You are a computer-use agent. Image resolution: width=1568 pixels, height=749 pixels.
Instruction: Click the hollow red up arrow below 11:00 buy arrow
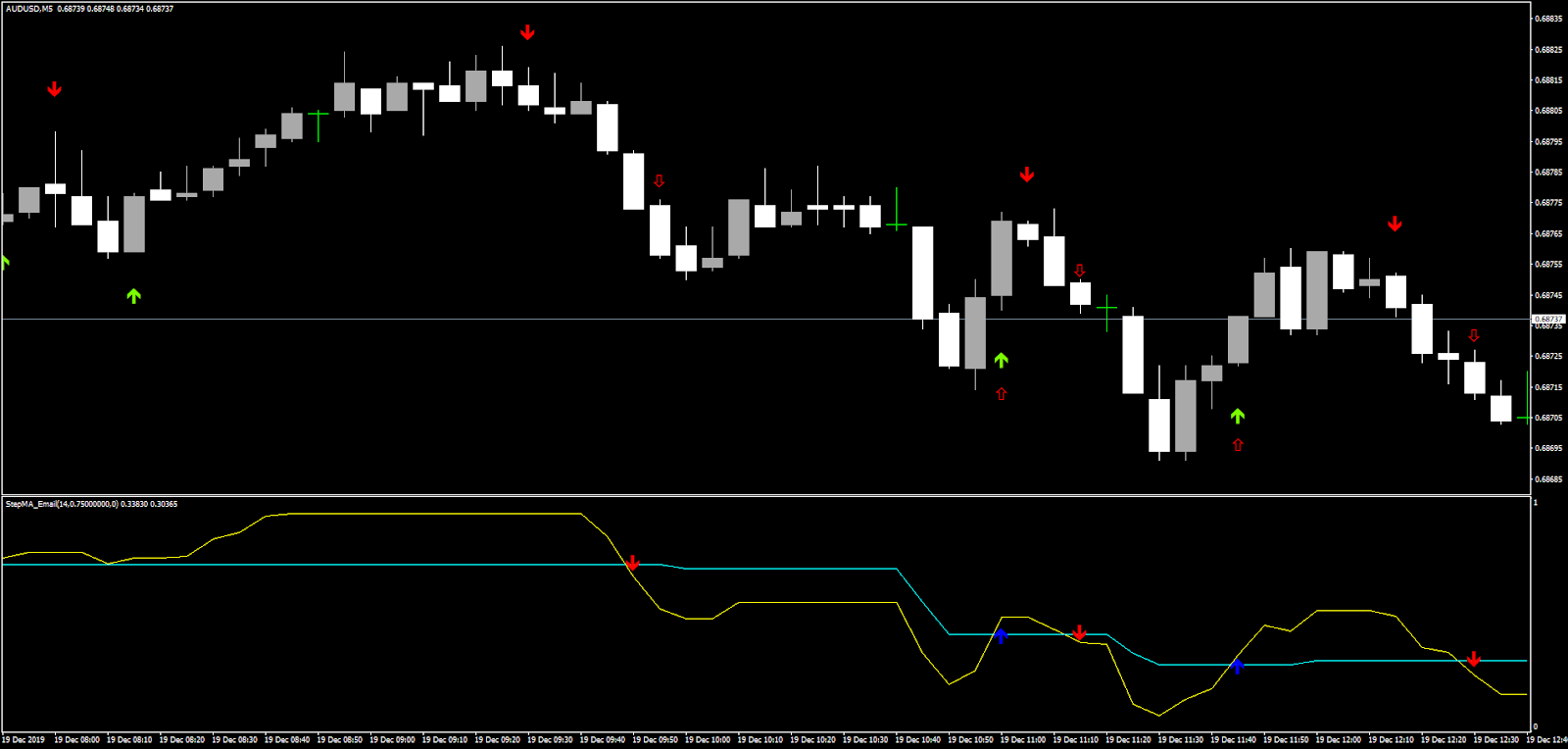pyautogui.click(x=1001, y=393)
